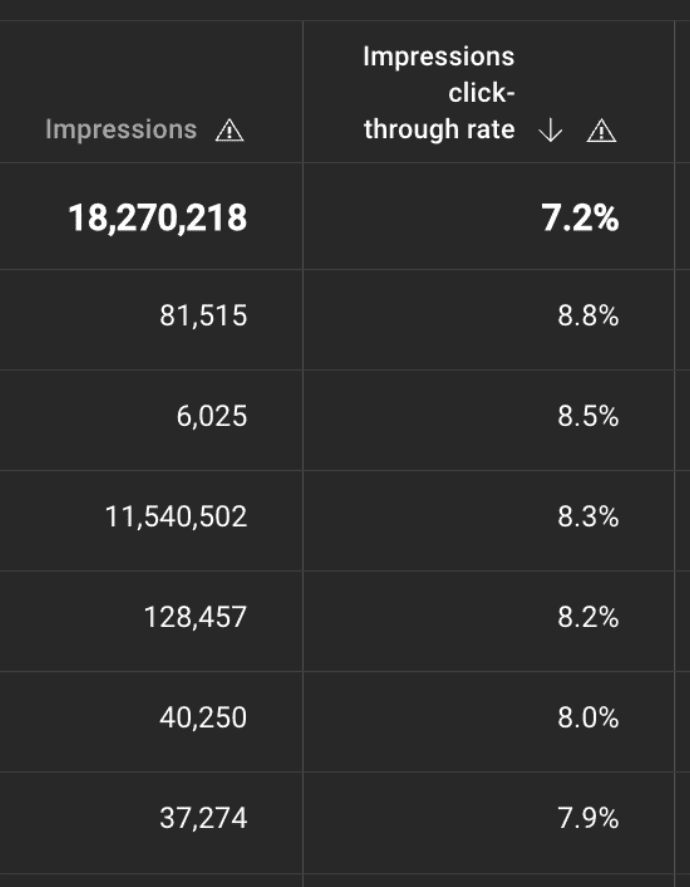690x887 pixels.
Task: Select the 11,540,502 impressions cell
Action: [176, 517]
